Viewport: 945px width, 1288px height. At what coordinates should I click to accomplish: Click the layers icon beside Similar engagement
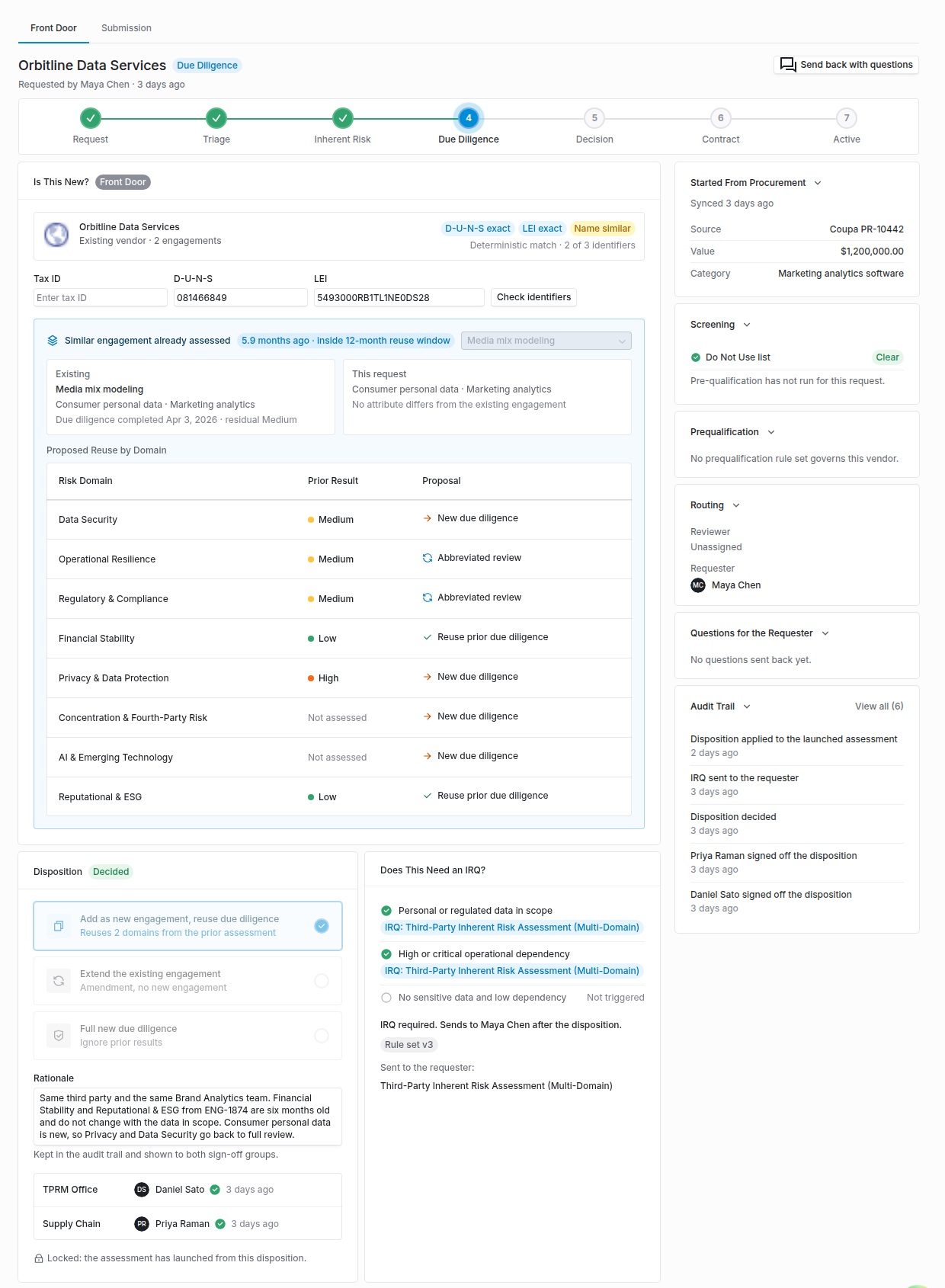(x=53, y=341)
